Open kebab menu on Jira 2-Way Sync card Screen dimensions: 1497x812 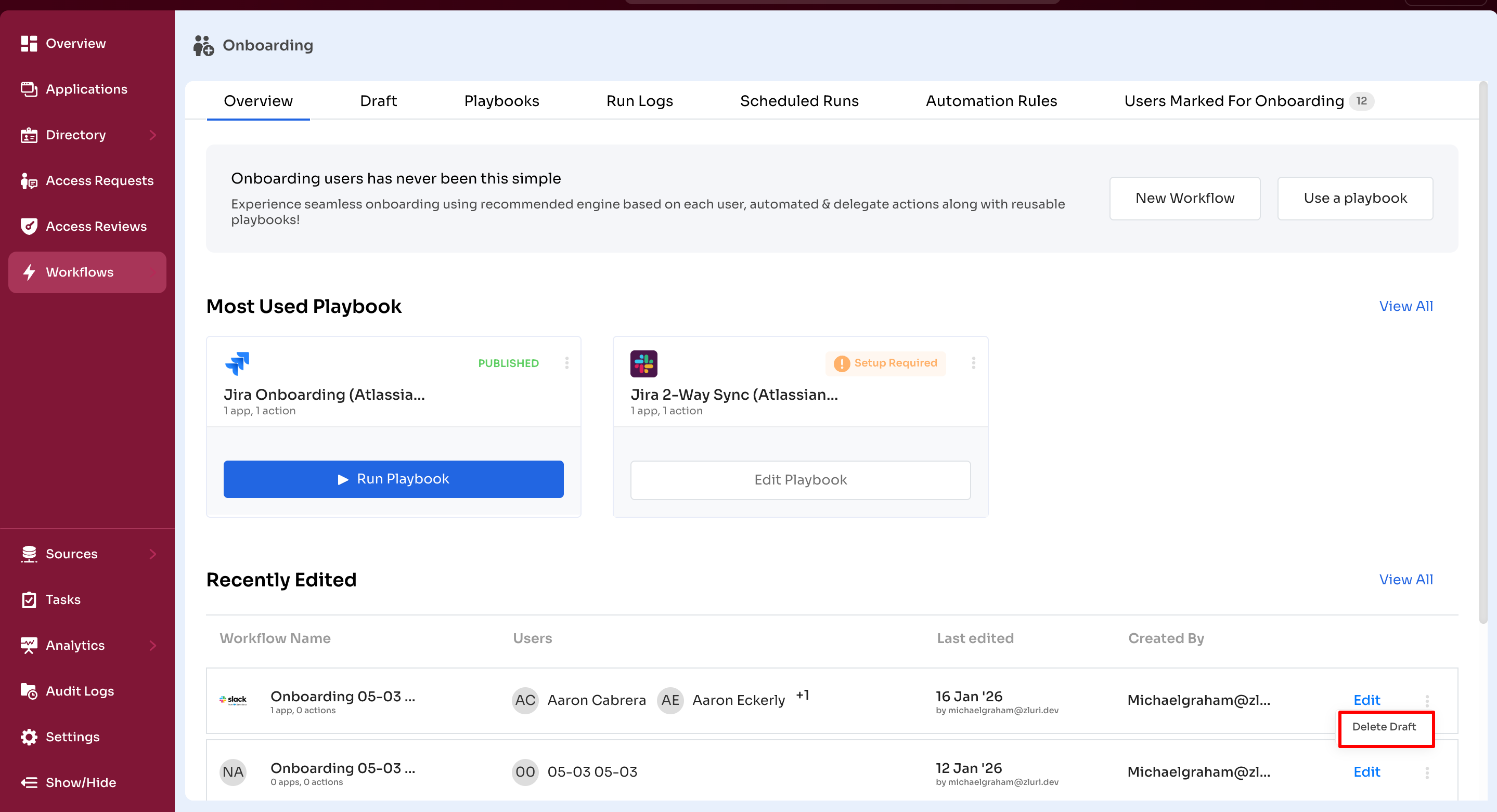973,363
